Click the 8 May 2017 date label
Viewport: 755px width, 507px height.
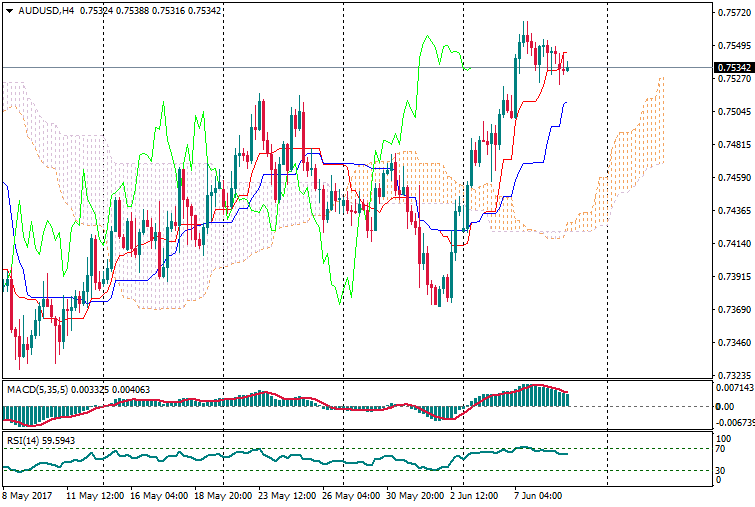[27, 496]
